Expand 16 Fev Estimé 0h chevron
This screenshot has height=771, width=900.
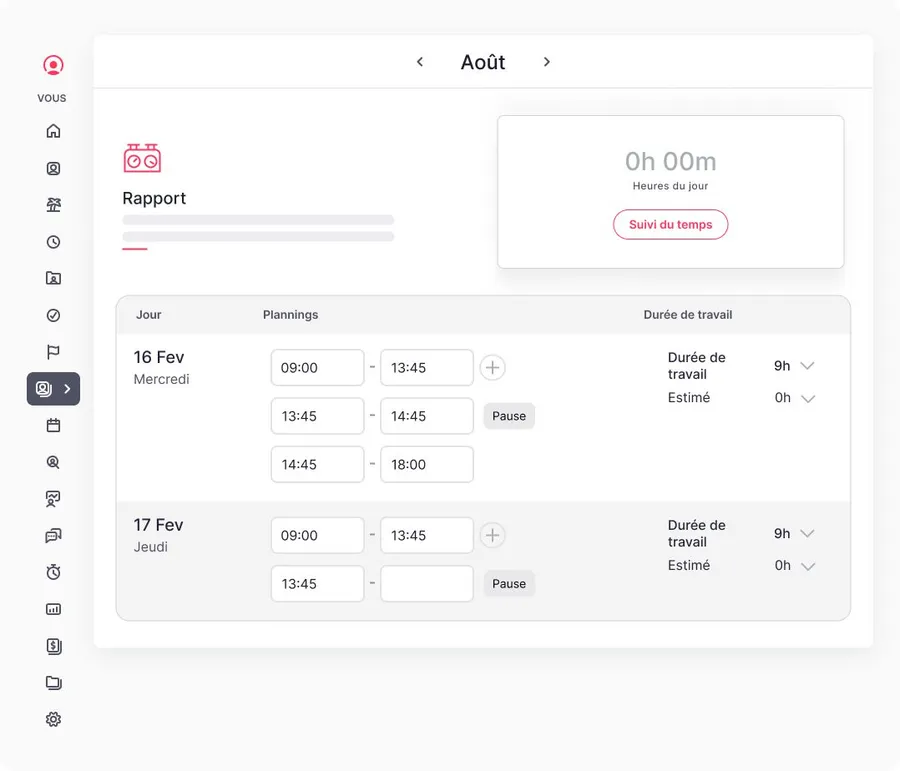click(808, 398)
